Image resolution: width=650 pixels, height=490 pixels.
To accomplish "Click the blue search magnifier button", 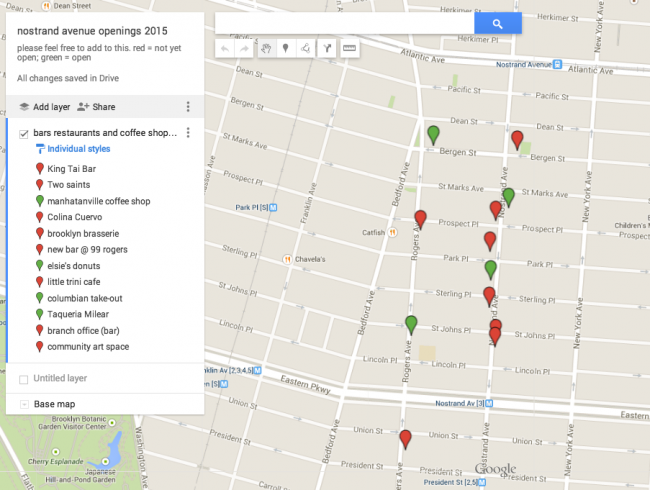I will click(497, 24).
